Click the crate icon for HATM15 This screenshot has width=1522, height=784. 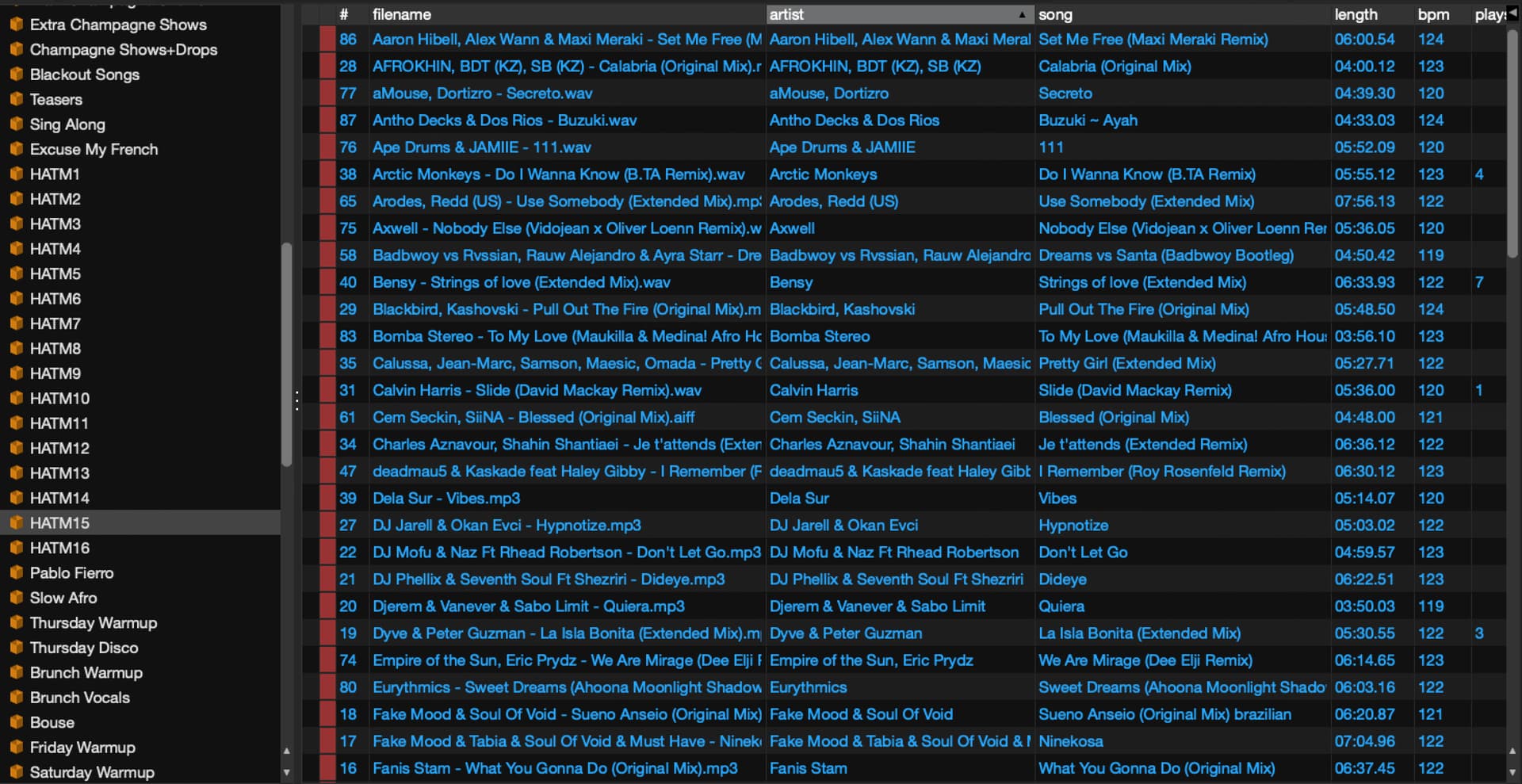tap(17, 522)
